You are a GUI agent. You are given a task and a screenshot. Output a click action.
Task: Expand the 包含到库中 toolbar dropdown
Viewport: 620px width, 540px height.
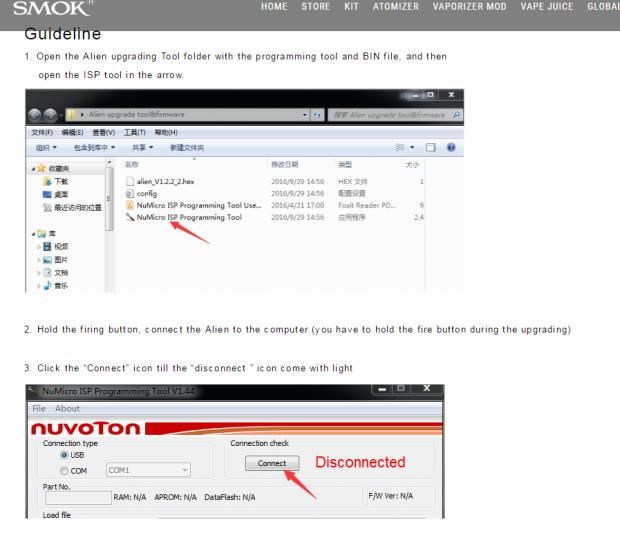click(x=95, y=147)
